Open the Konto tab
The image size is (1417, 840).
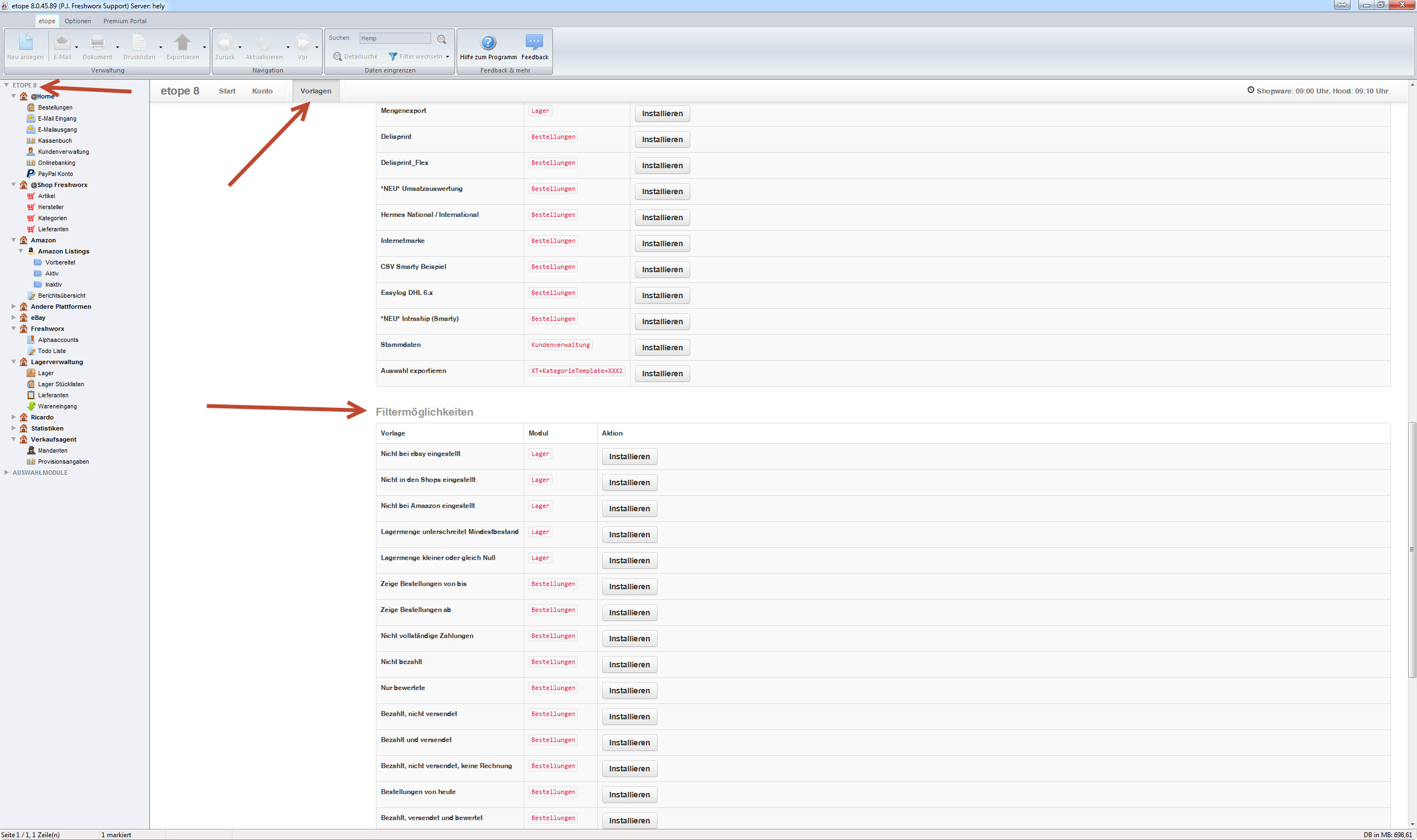[x=262, y=91]
